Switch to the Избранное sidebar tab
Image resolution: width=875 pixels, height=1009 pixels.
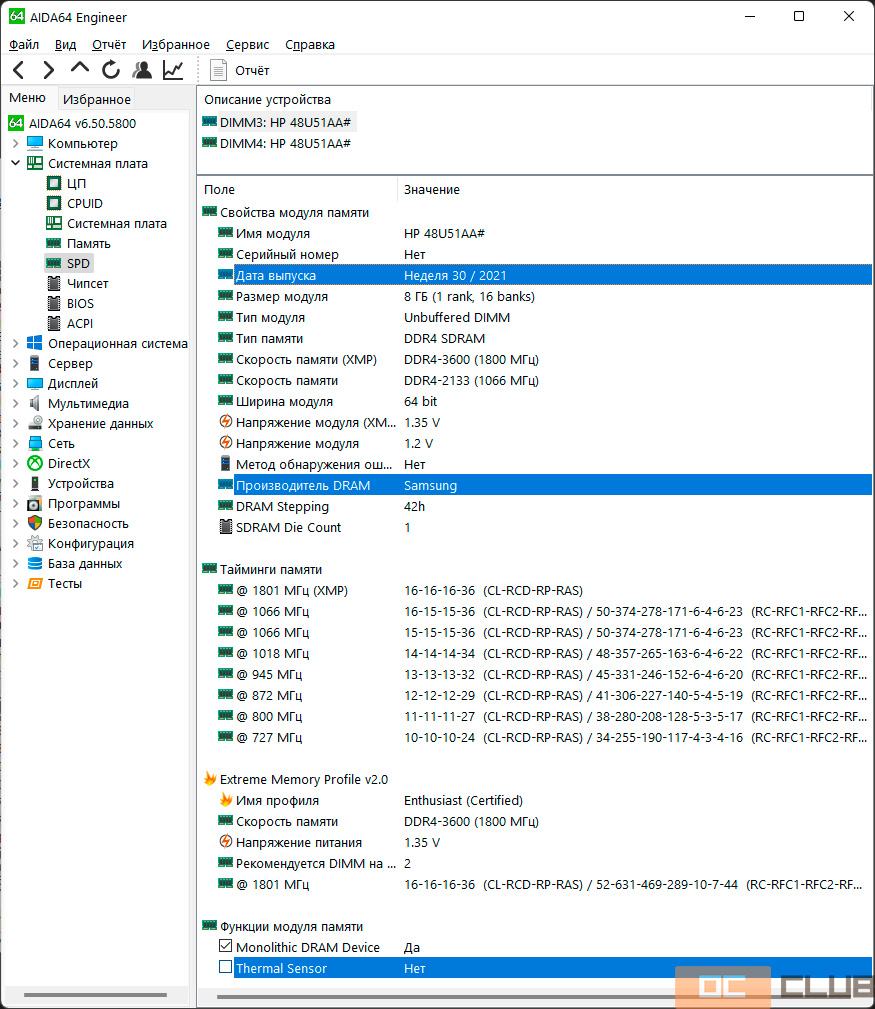click(x=97, y=99)
